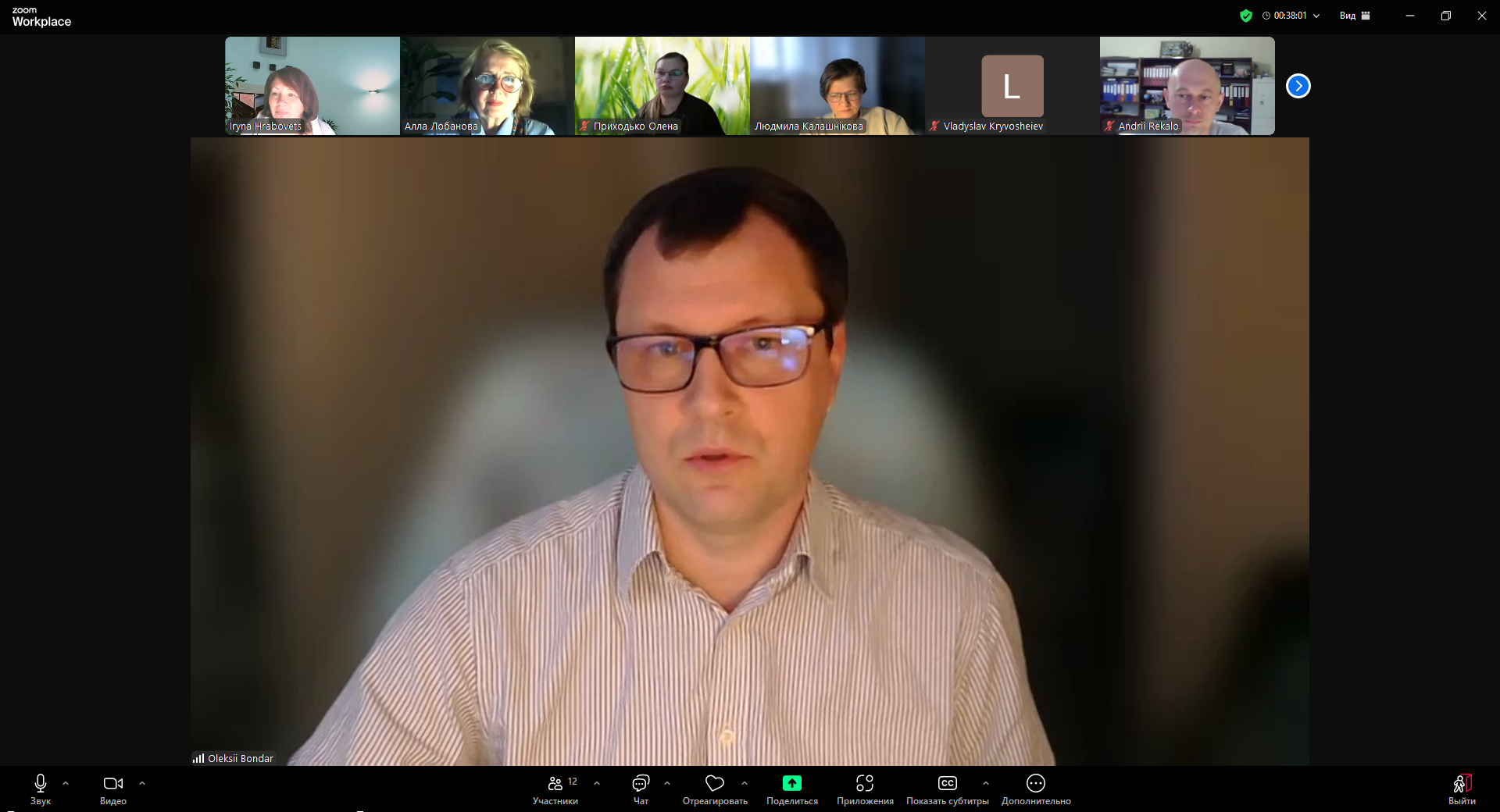Click muted mic icon on Приходько Олена
Viewport: 1500px width, 812px height.
[x=584, y=126]
